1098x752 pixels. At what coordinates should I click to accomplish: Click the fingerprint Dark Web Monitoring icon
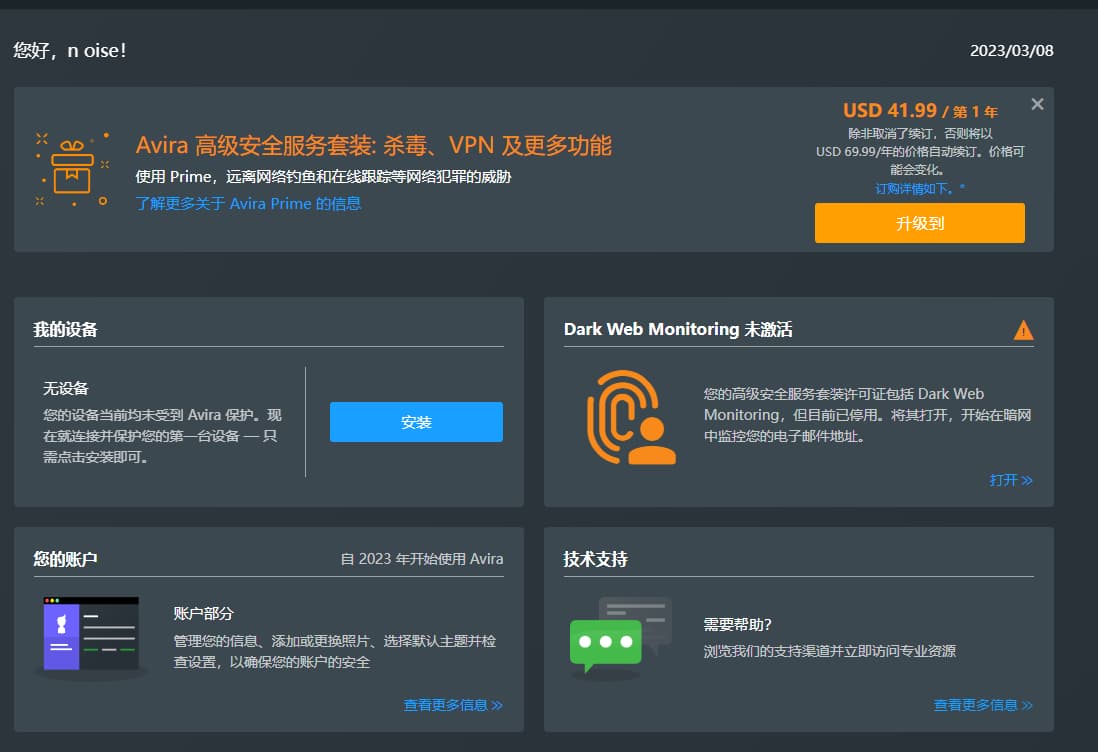click(x=631, y=417)
